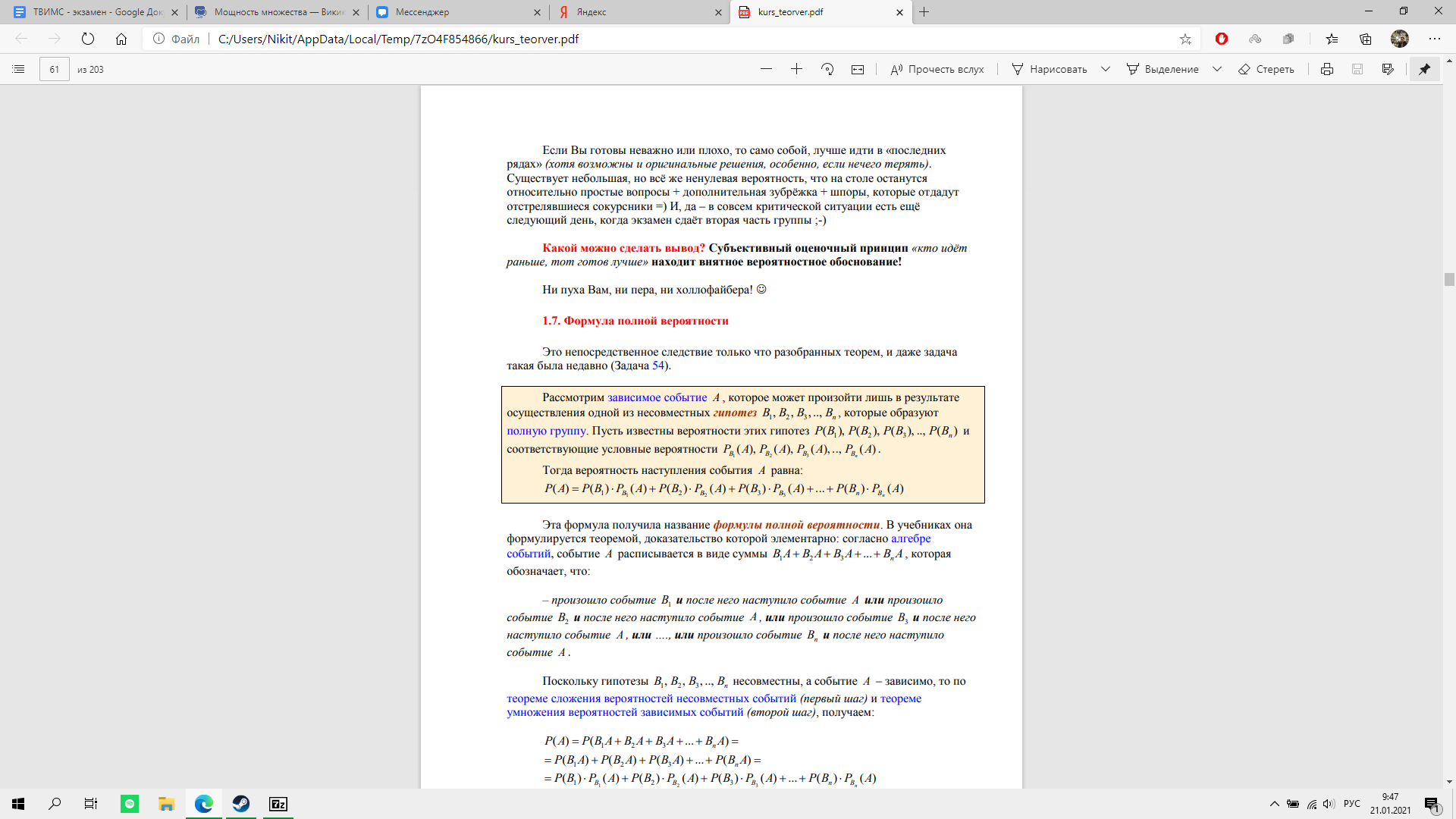
Task: Toggle pin PDF toolbar
Action: 1425,69
